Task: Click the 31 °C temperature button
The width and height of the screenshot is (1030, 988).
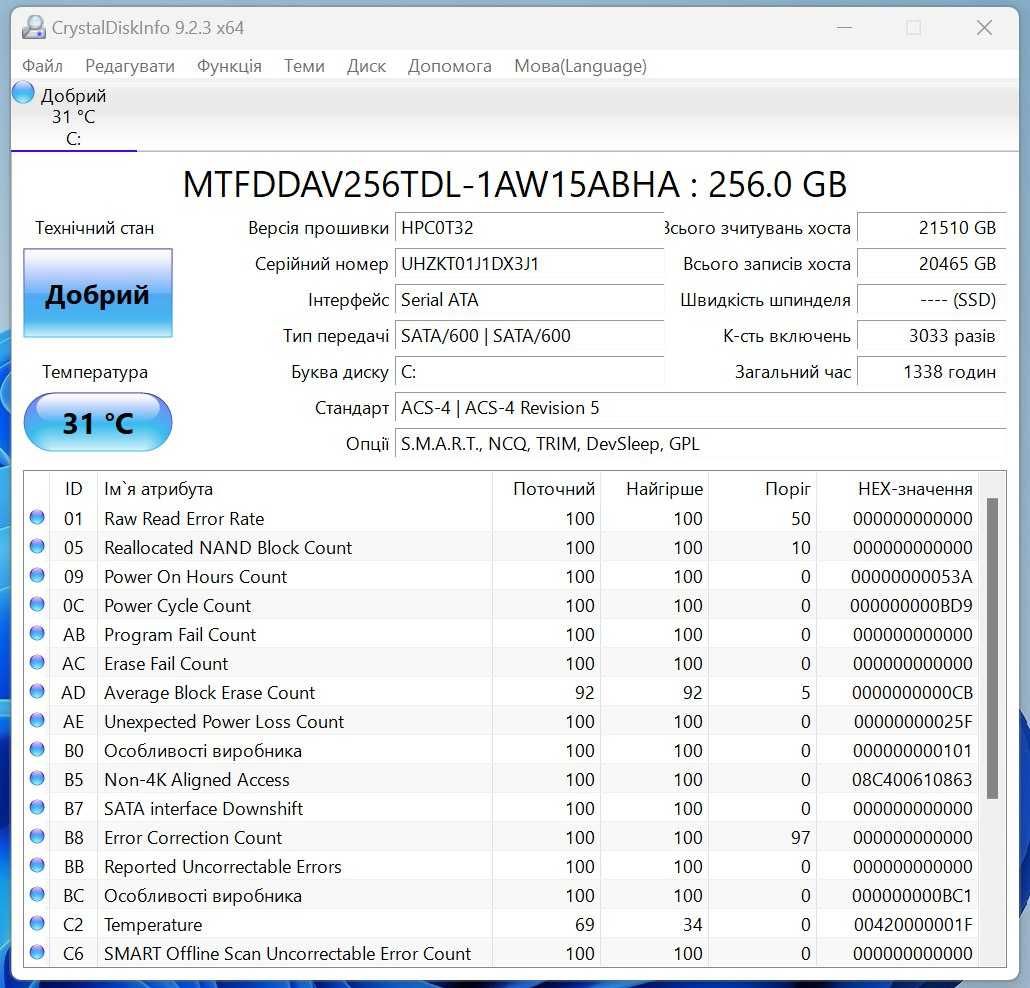Action: point(98,422)
